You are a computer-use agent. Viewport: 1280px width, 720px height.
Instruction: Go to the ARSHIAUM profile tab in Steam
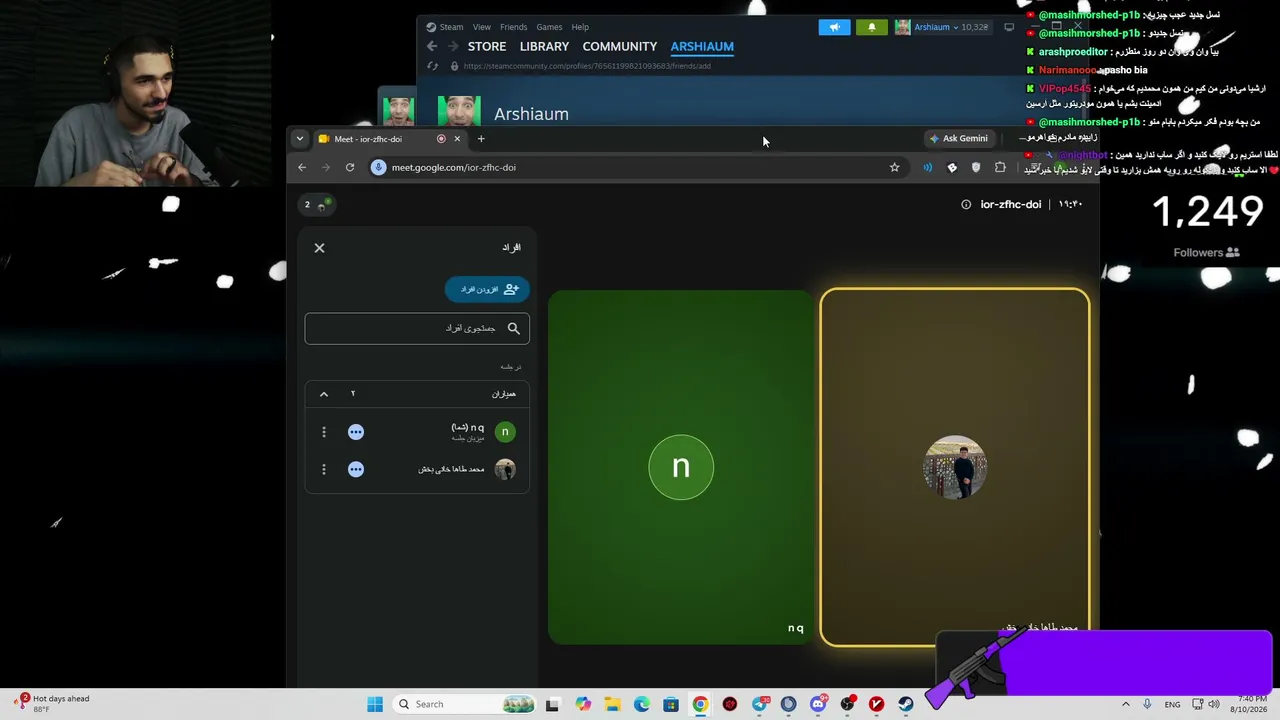coord(702,47)
